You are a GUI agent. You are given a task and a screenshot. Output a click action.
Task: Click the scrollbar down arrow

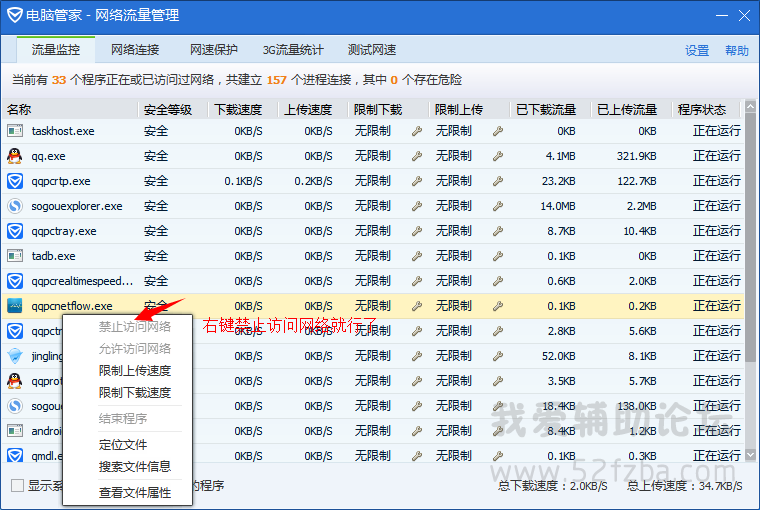tap(750, 455)
